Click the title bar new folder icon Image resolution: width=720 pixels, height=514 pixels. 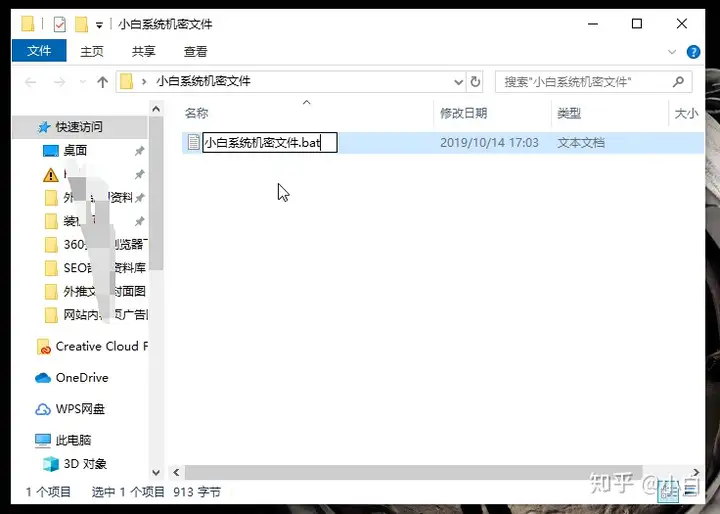coord(81,24)
